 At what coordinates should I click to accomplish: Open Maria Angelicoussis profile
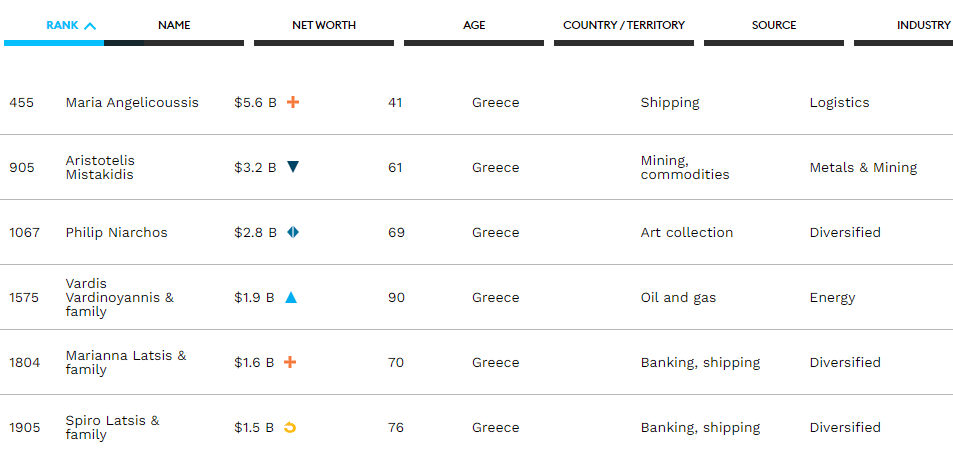132,102
